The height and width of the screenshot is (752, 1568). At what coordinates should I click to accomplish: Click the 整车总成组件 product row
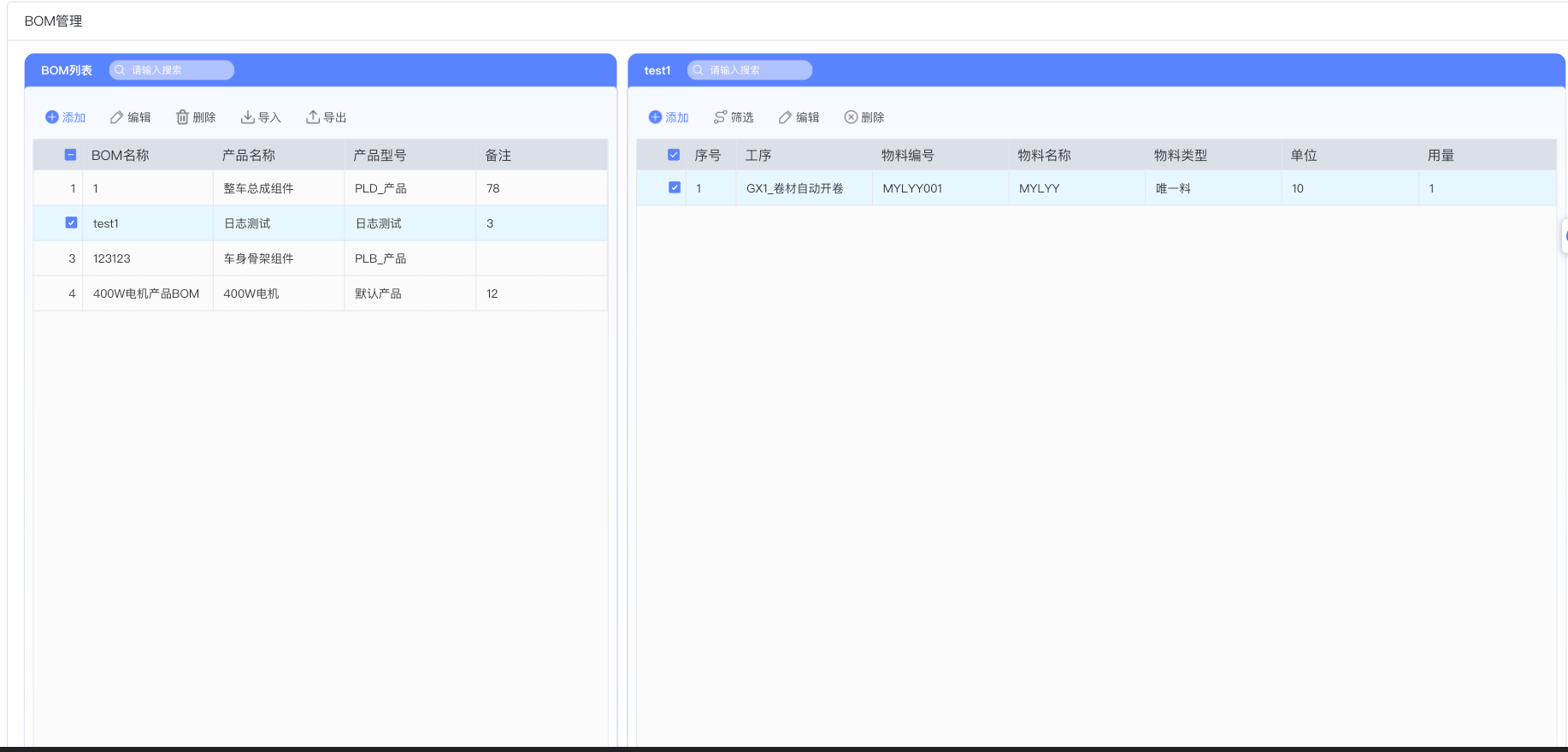click(x=258, y=188)
